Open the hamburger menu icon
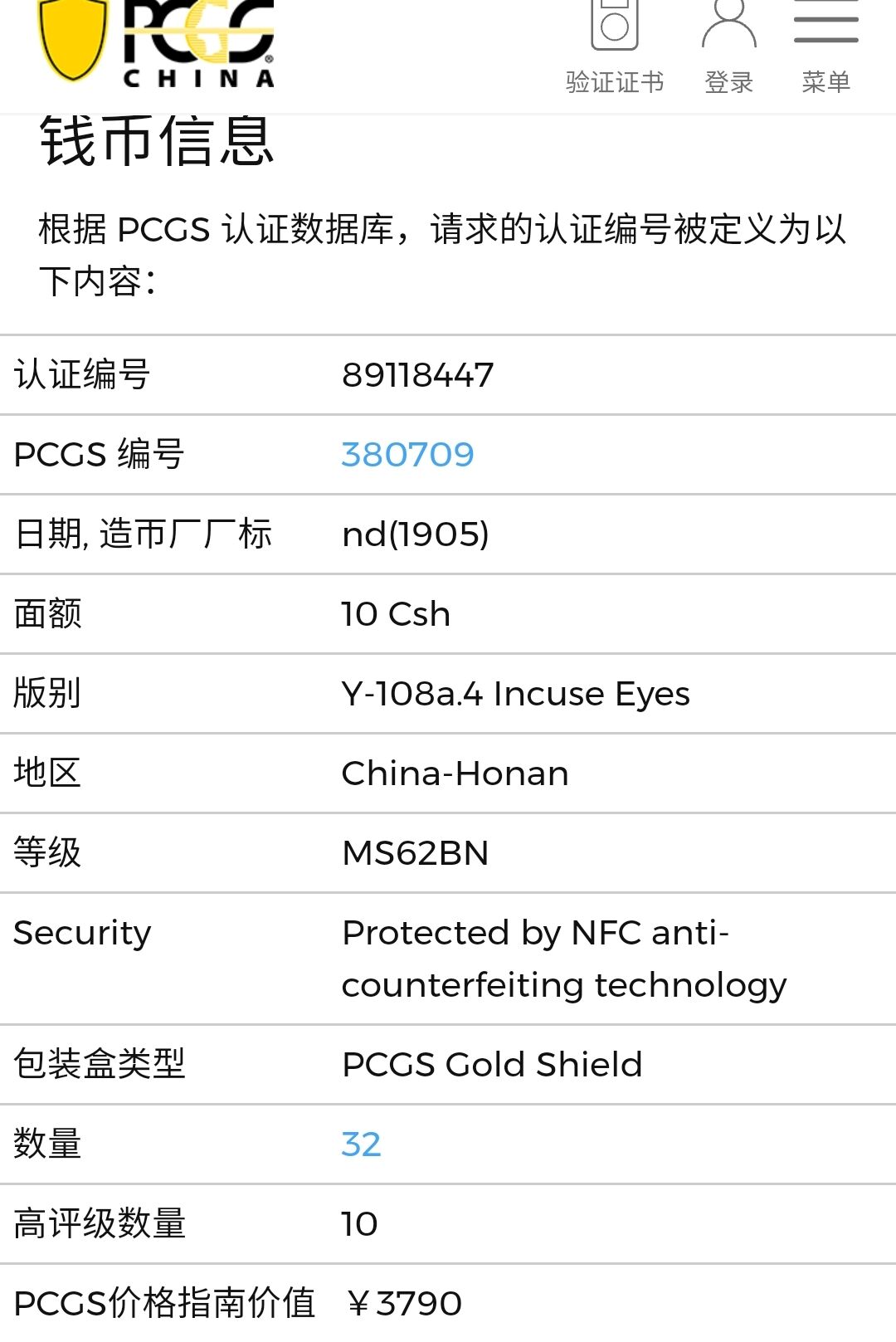Viewport: 896px width, 1342px height. click(825, 23)
